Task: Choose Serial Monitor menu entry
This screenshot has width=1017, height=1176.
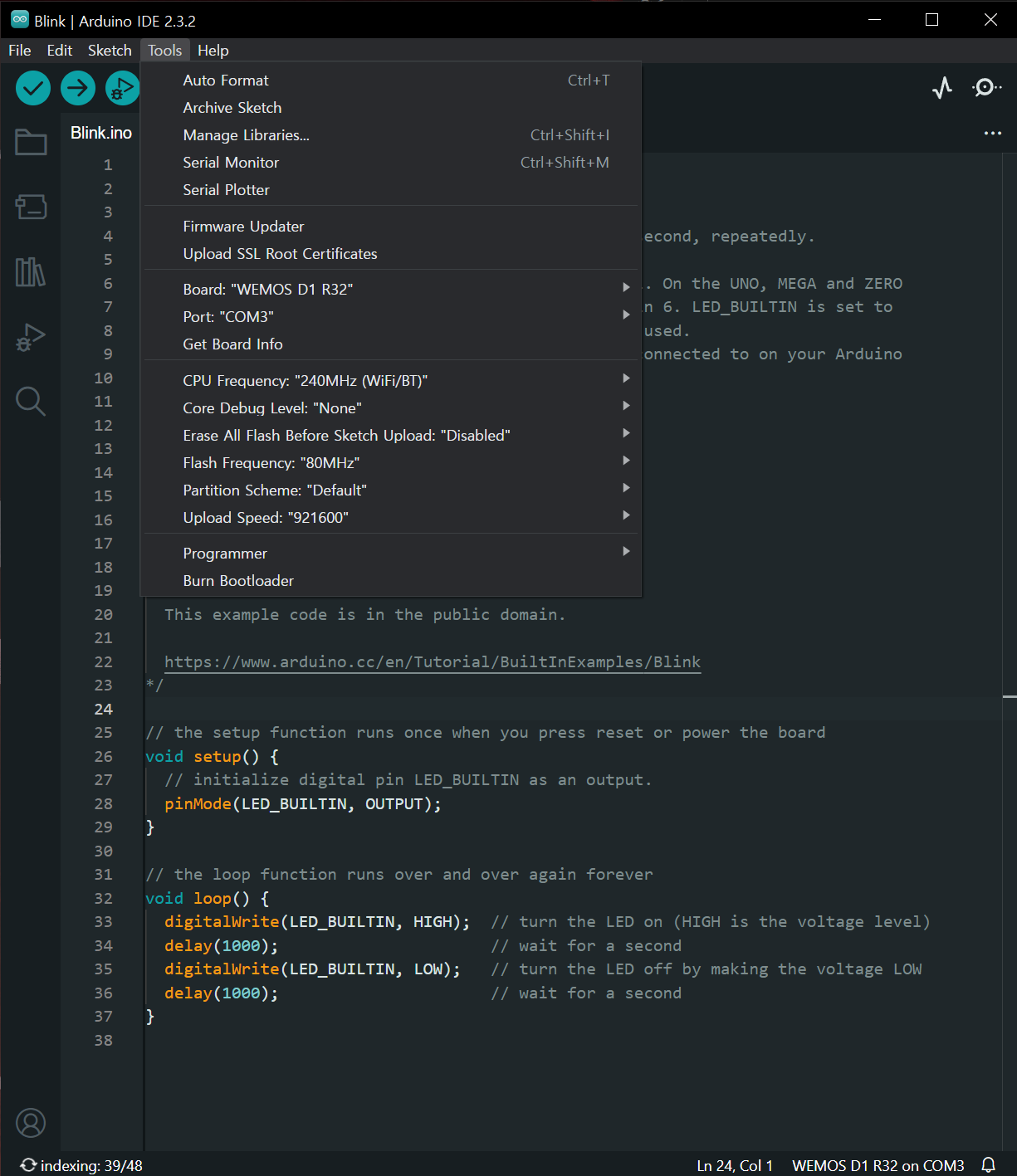Action: pyautogui.click(x=391, y=162)
